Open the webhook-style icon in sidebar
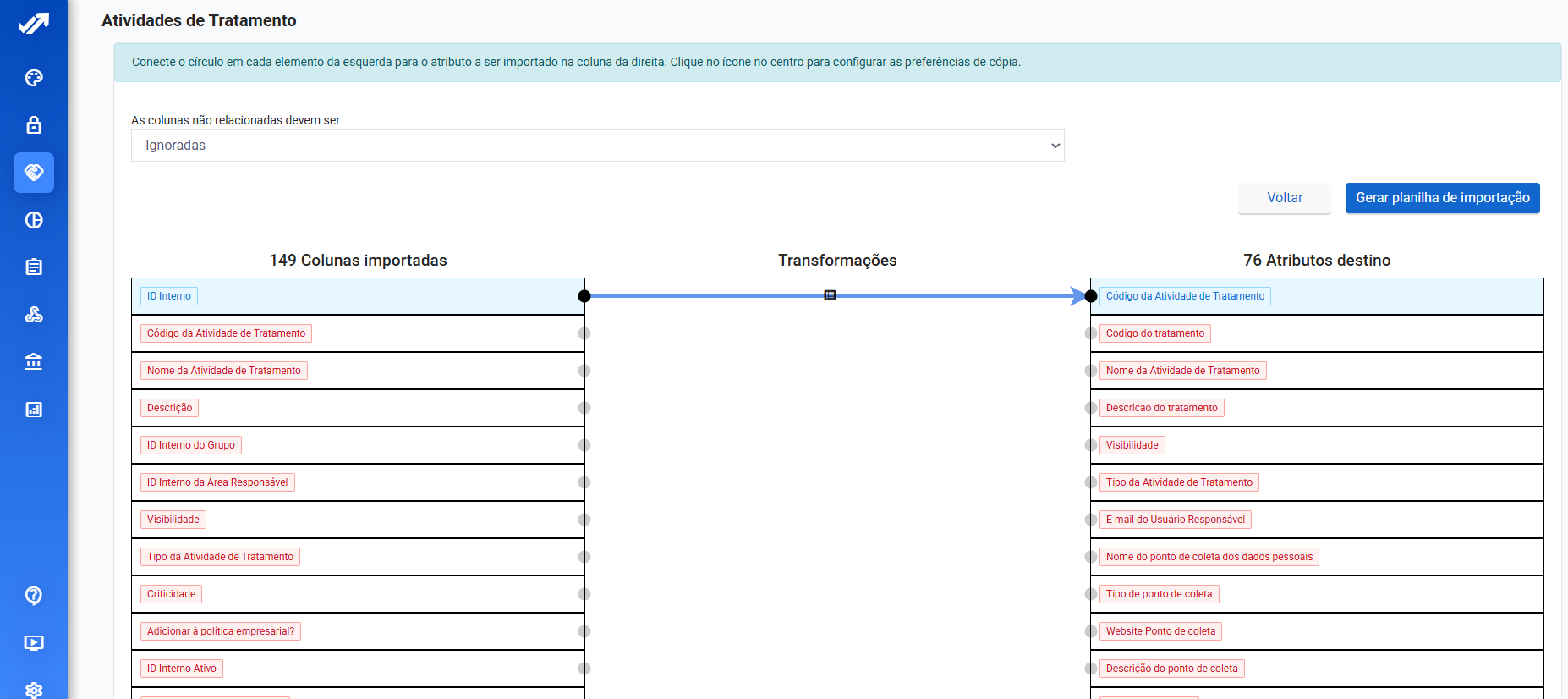The width and height of the screenshot is (1568, 699). pyautogui.click(x=34, y=315)
